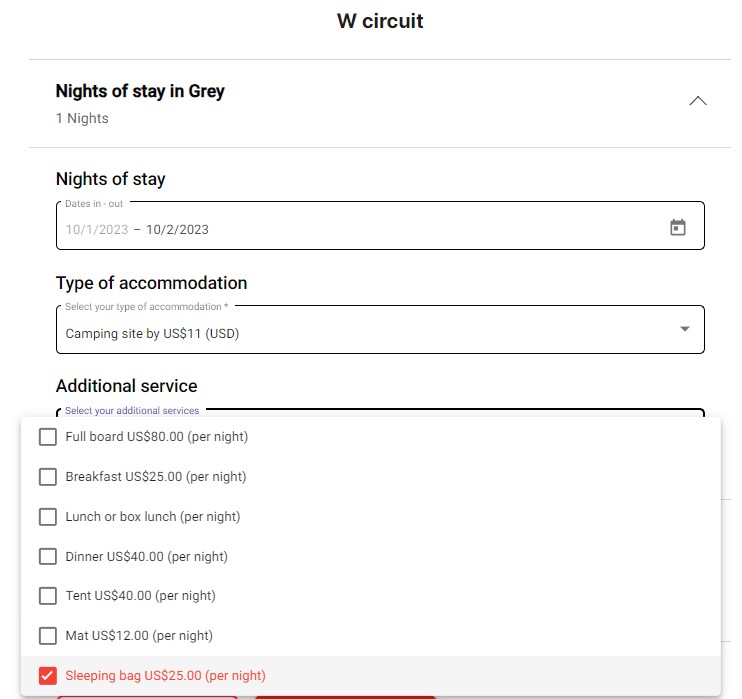This screenshot has width=742, height=699.
Task: Click the end date 10/2/2023
Action: click(x=177, y=230)
